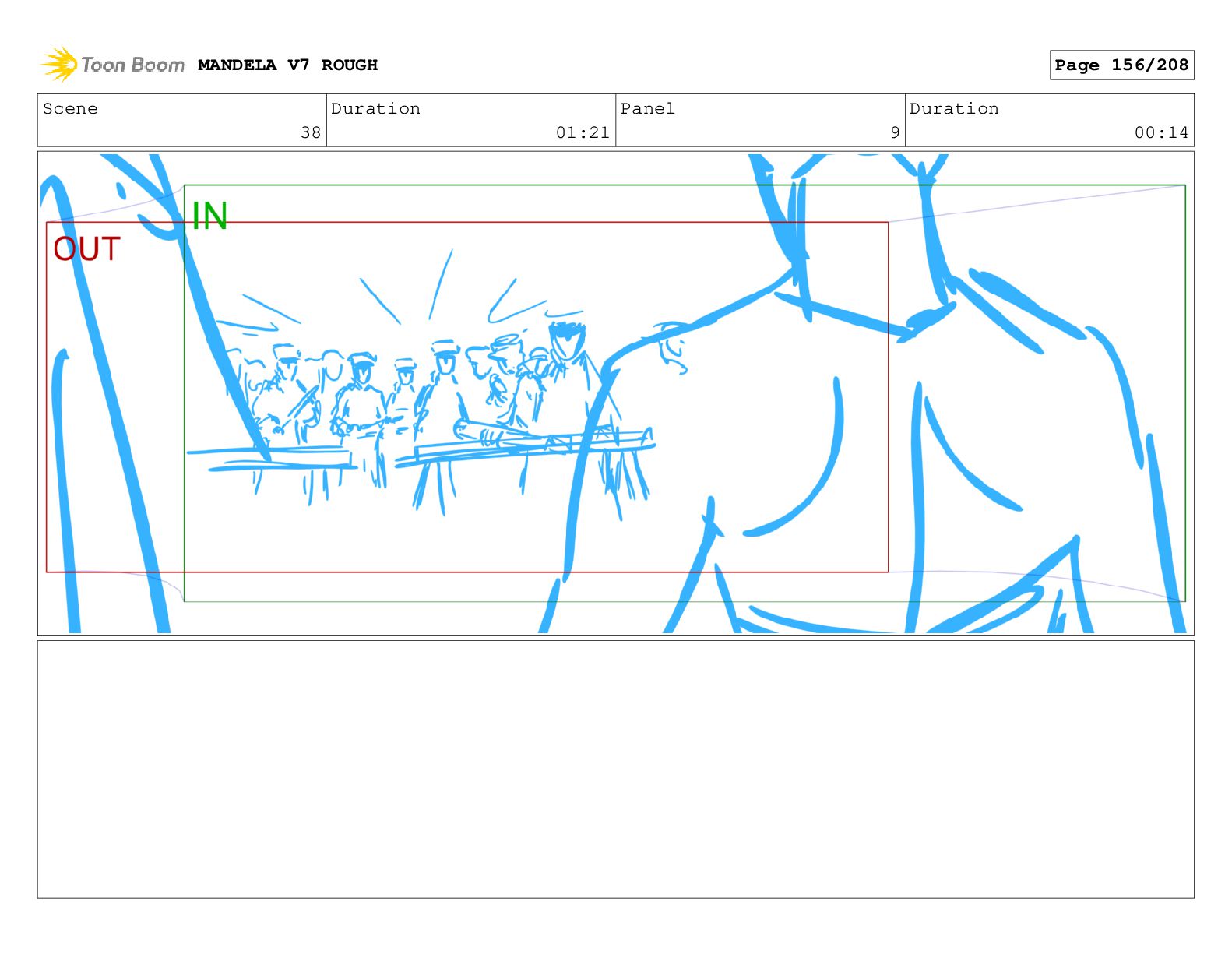
Task: Click the green 'IN' camera label
Action: 209,216
